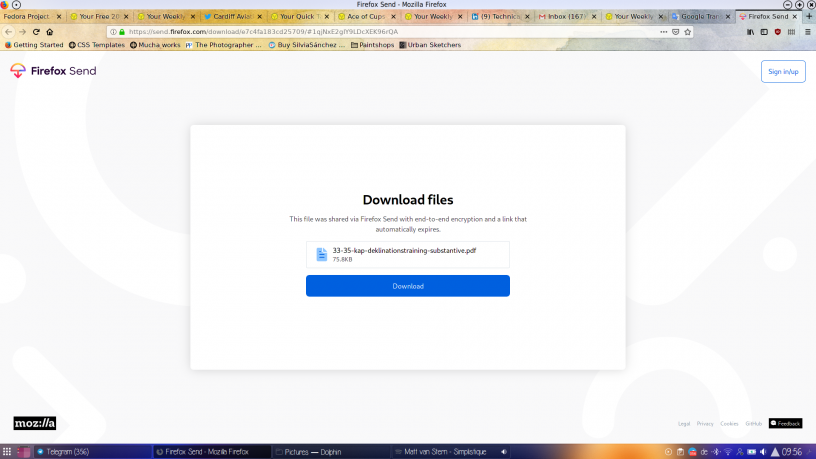The height and width of the screenshot is (459, 816).
Task: Open a new browser tab
Action: coord(808,17)
